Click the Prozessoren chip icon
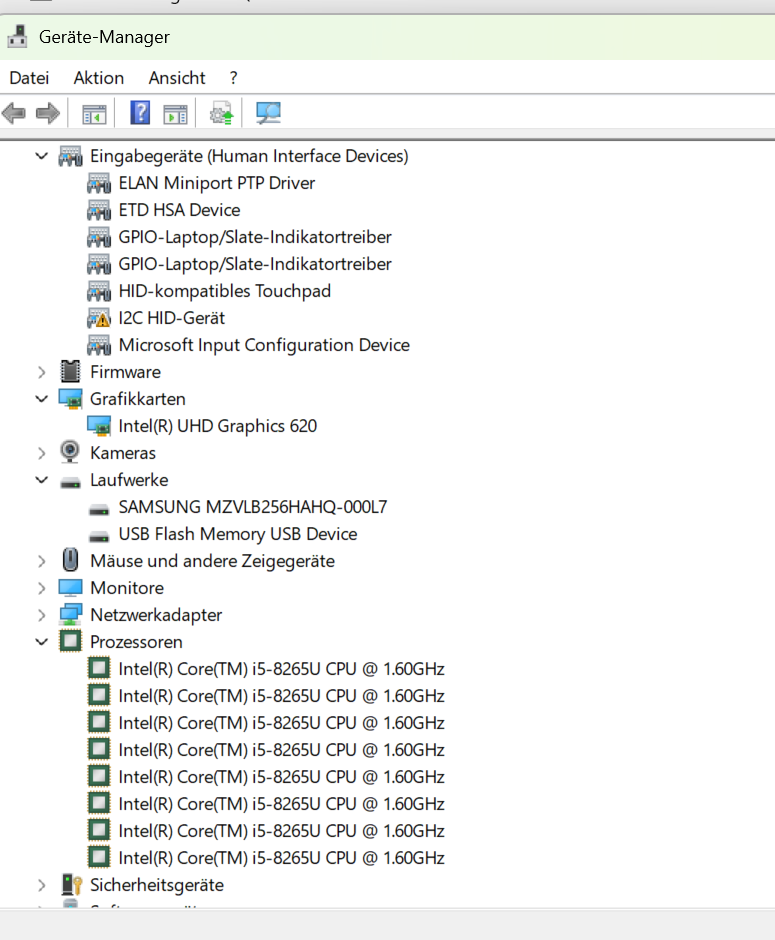The image size is (775, 940). click(70, 641)
